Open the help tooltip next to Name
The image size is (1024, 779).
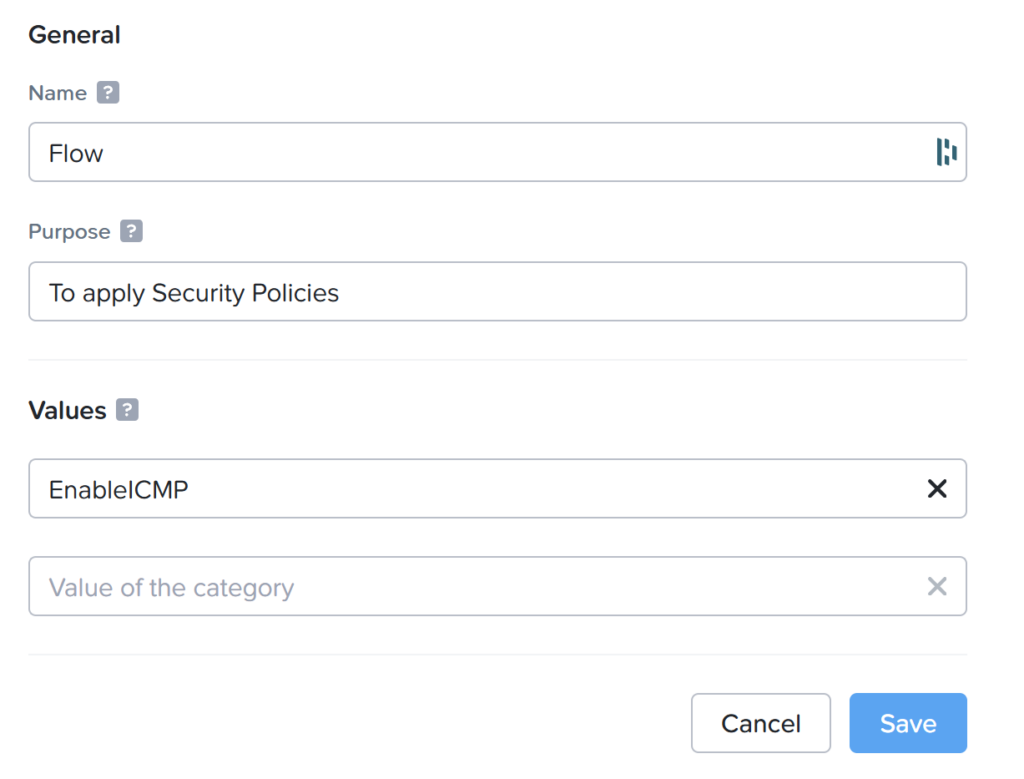(108, 93)
